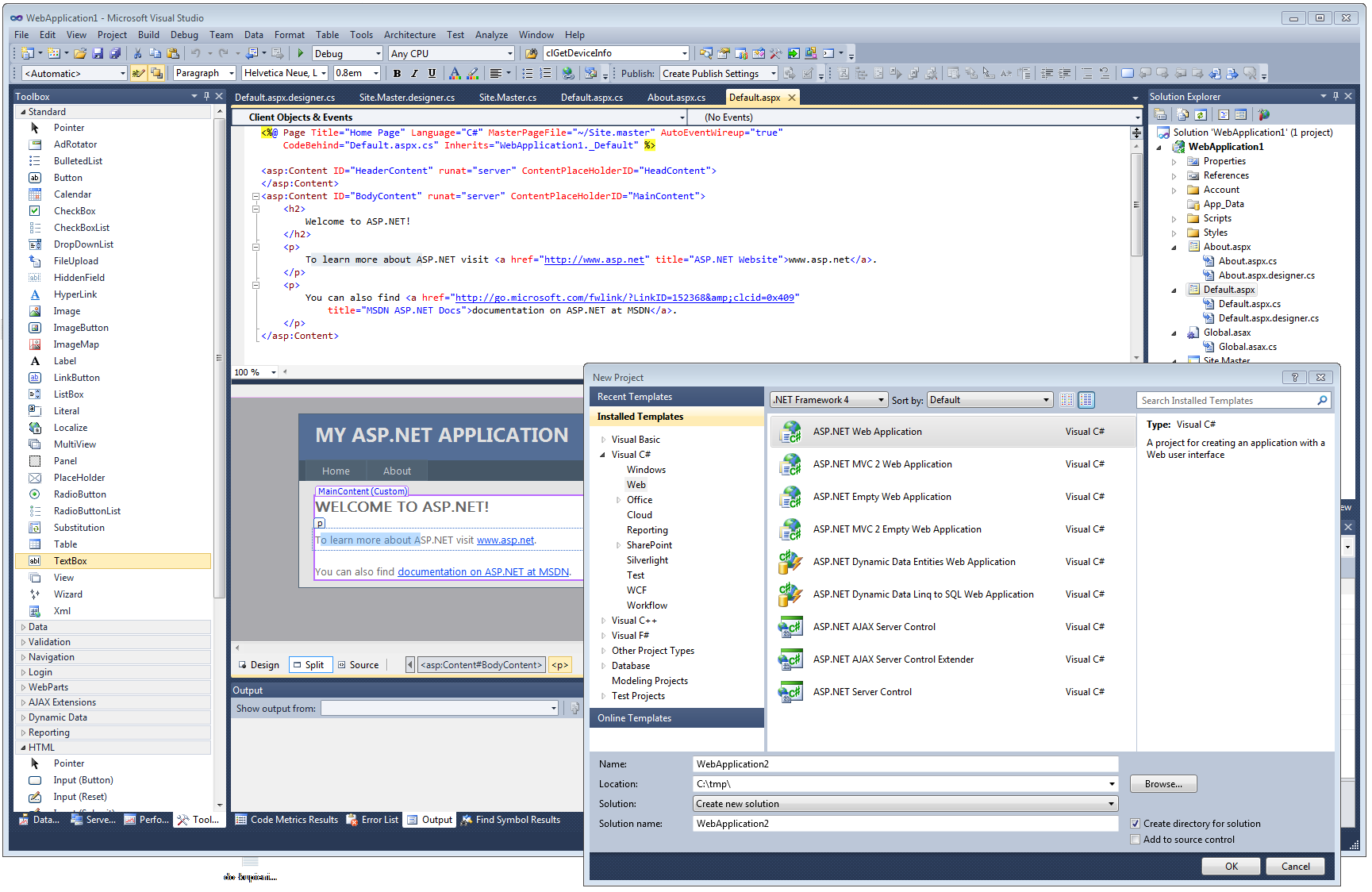Expand Account folder in Solution Explorer
The height and width of the screenshot is (892, 1372).
click(x=1174, y=190)
